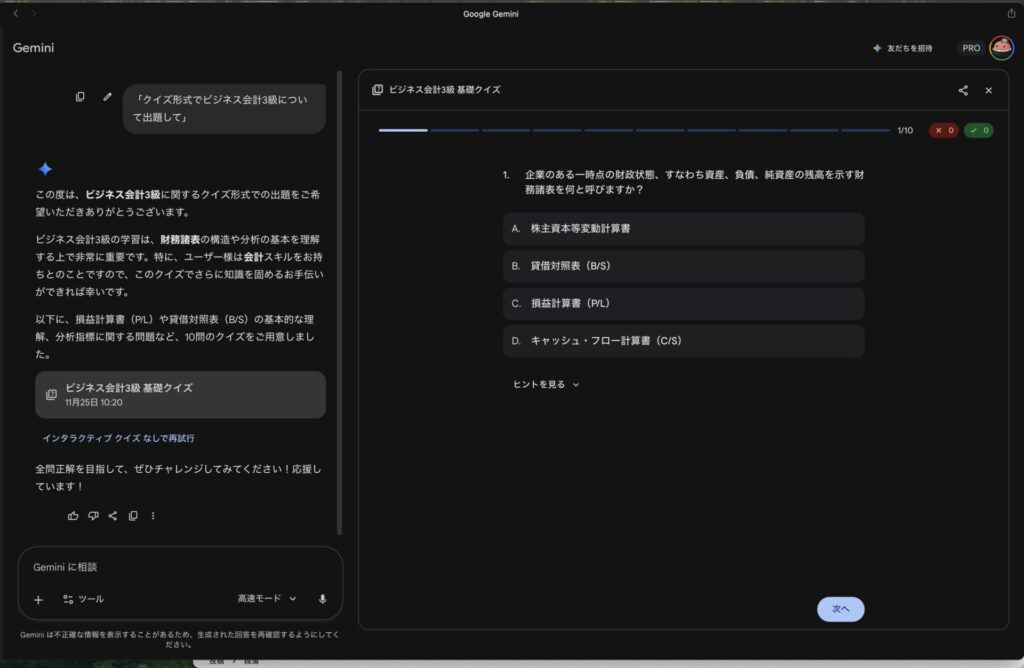Share the quiz panel
The height and width of the screenshot is (668, 1024).
[x=962, y=90]
